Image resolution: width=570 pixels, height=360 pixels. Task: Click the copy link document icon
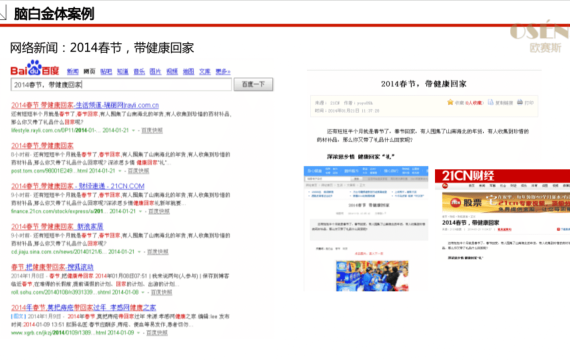click(x=491, y=102)
